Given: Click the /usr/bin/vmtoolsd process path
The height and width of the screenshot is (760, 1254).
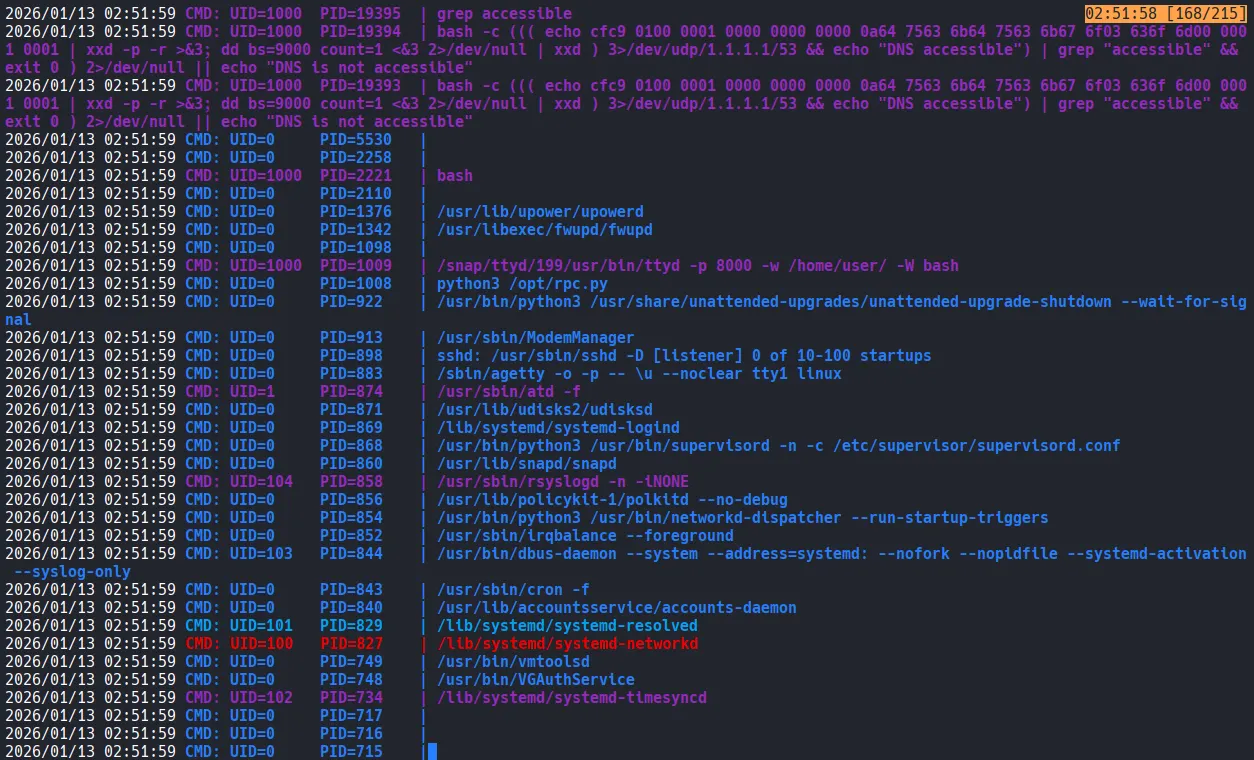Looking at the screenshot, I should click(513, 661).
